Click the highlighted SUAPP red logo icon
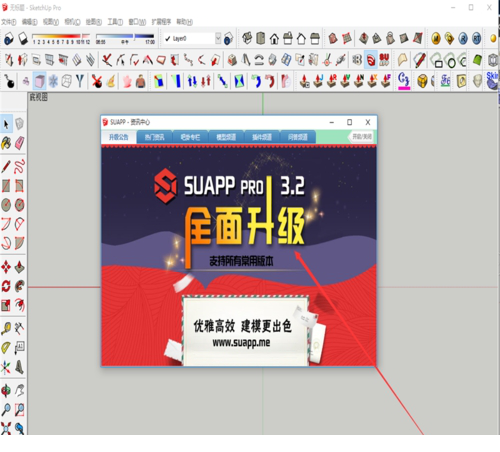The image size is (500, 452). (x=371, y=60)
